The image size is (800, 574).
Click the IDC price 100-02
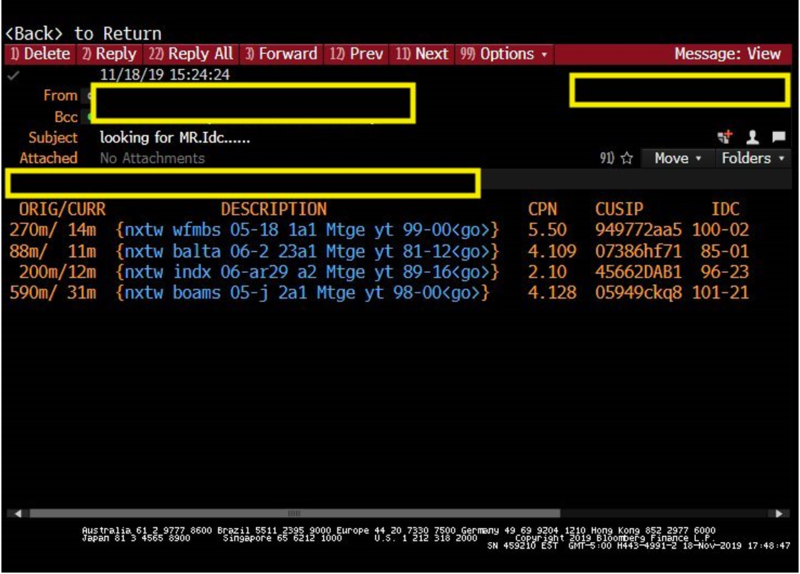[720, 230]
